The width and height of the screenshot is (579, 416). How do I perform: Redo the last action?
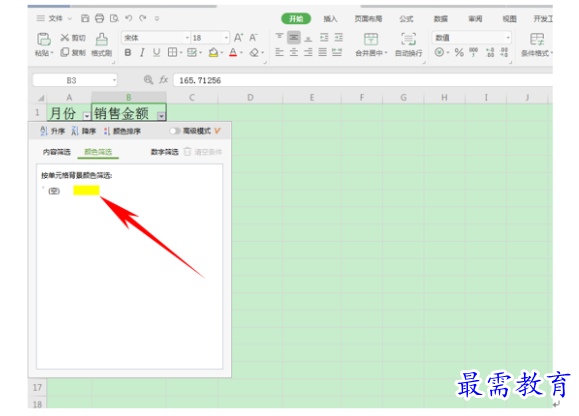click(x=143, y=18)
